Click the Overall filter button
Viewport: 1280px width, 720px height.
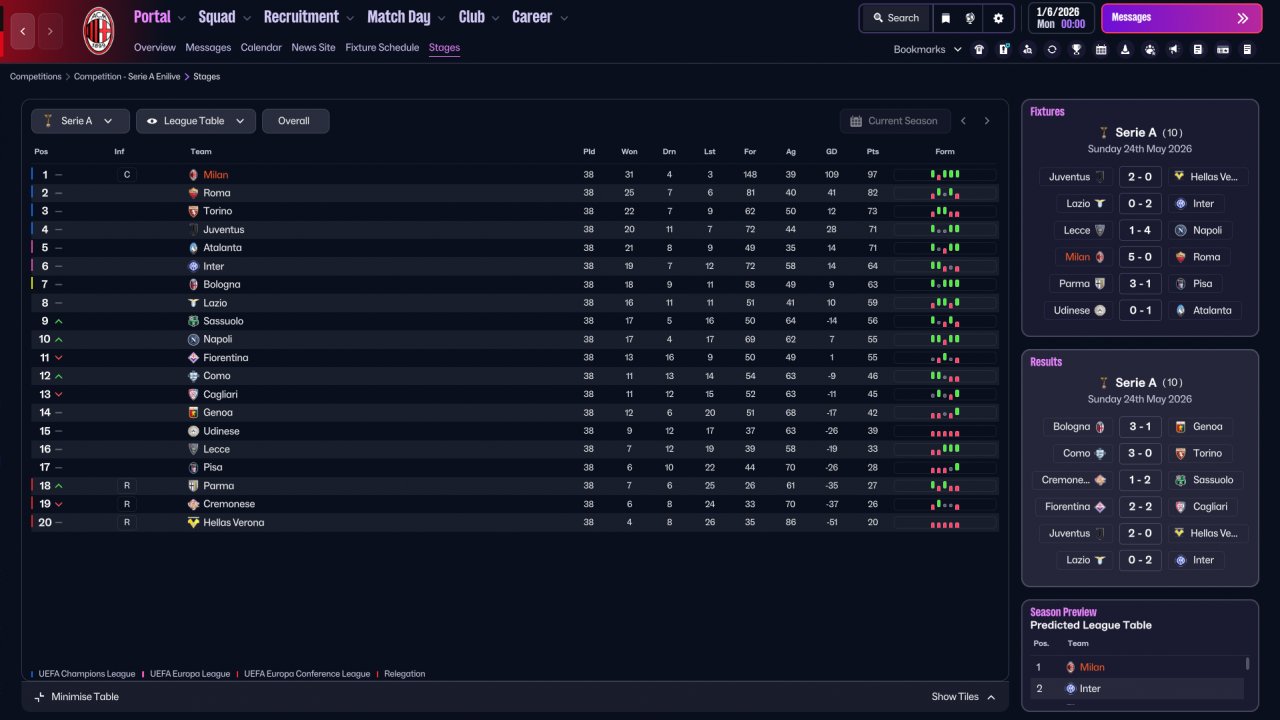point(295,121)
